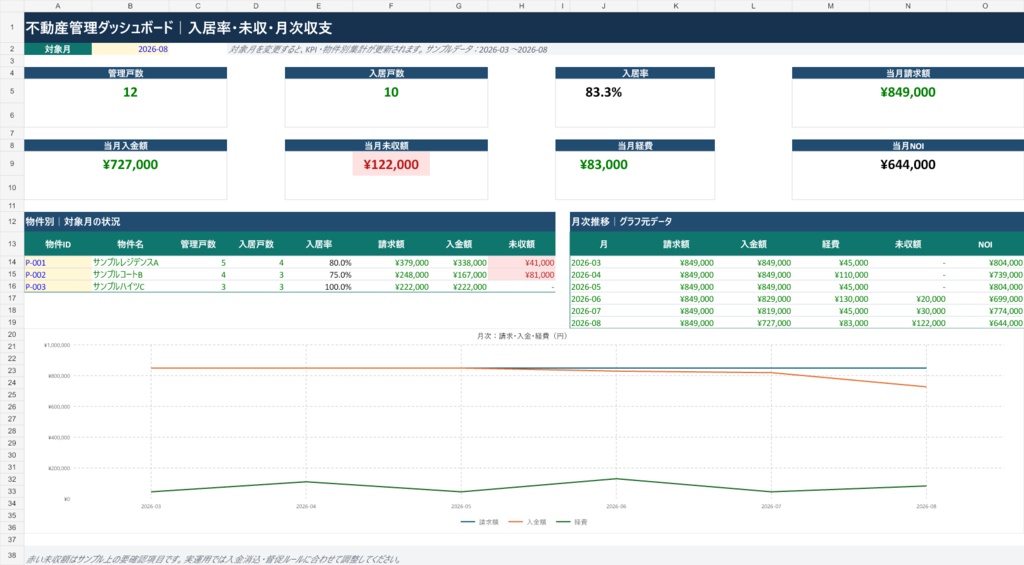
Task: Click the NOI column header in monthly table
Action: 985,244
